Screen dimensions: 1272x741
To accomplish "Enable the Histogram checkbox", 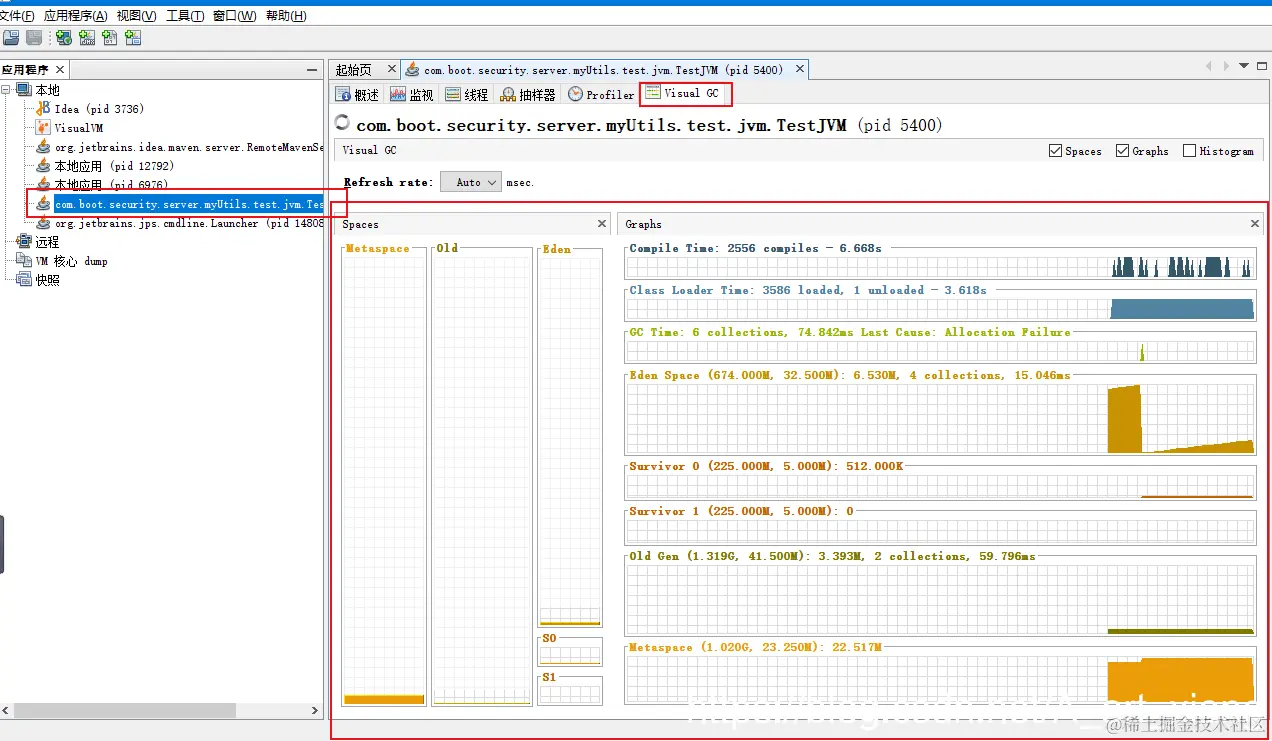I will click(x=1189, y=151).
